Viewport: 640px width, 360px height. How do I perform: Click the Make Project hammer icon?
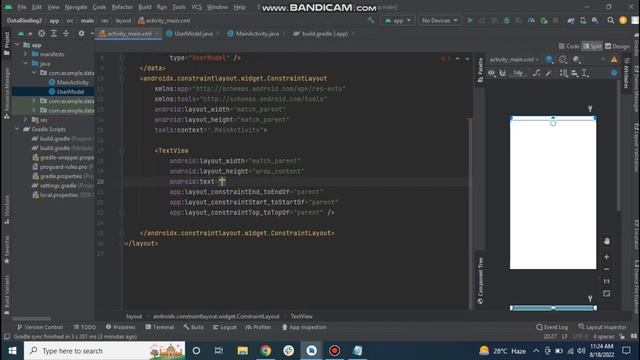click(371, 20)
